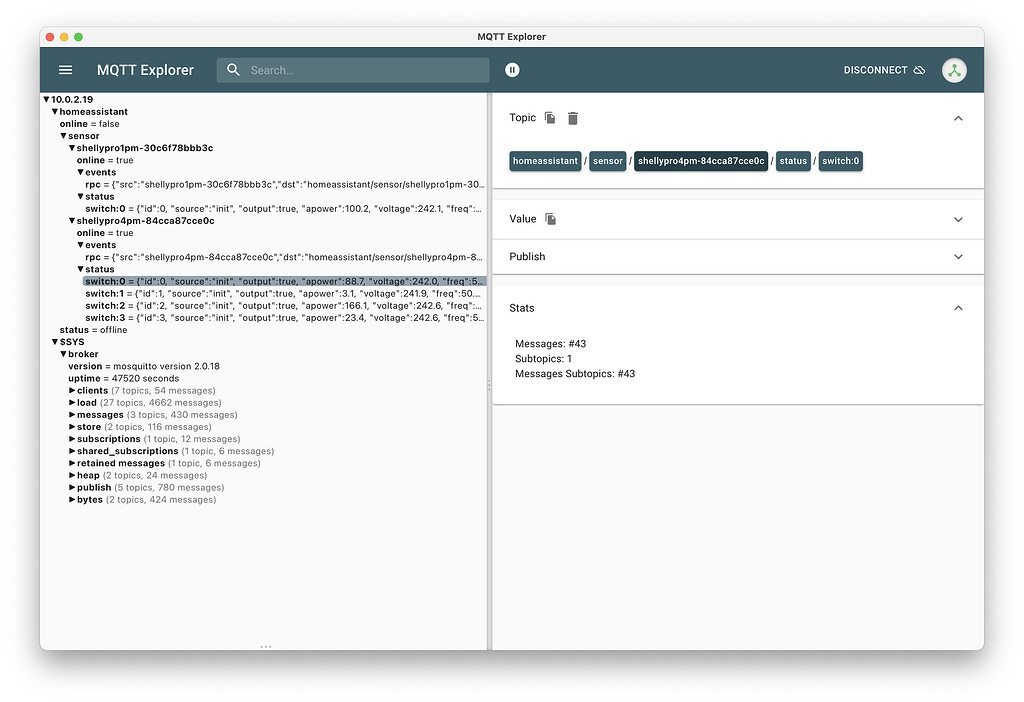The image size is (1024, 702).
Task: Collapse the shellypro4pm-84cca87cce0c node
Action: (72, 221)
